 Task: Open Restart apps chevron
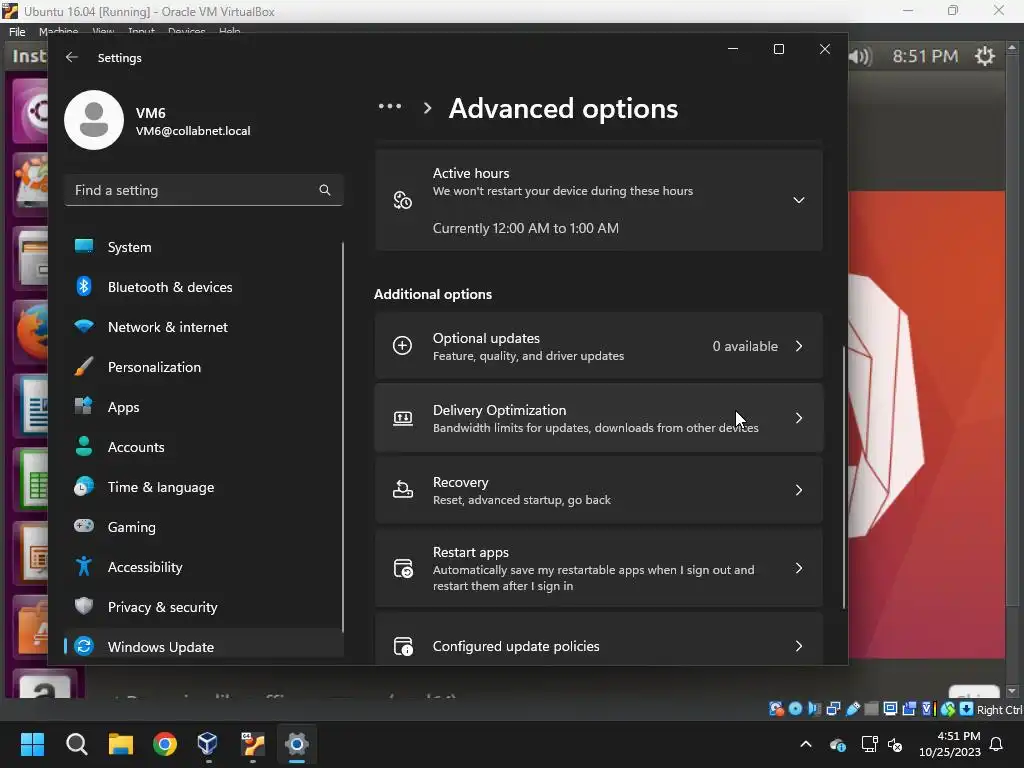point(799,568)
